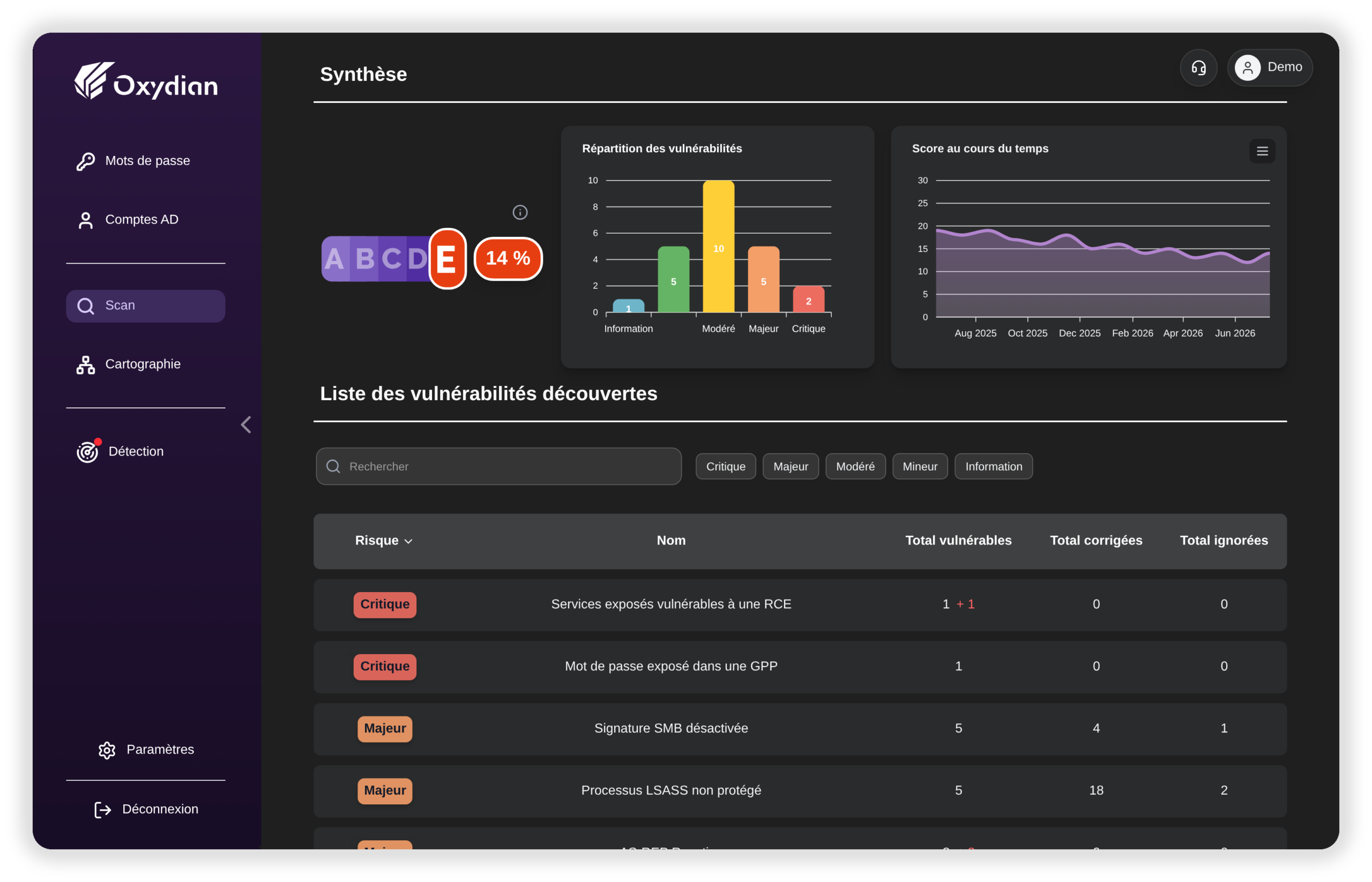Click the key icon for Mots de passe

pyautogui.click(x=86, y=161)
